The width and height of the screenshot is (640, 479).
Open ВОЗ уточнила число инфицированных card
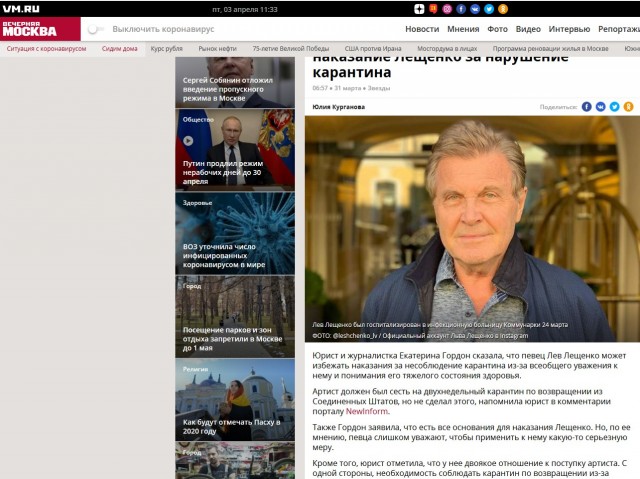pyautogui.click(x=235, y=233)
